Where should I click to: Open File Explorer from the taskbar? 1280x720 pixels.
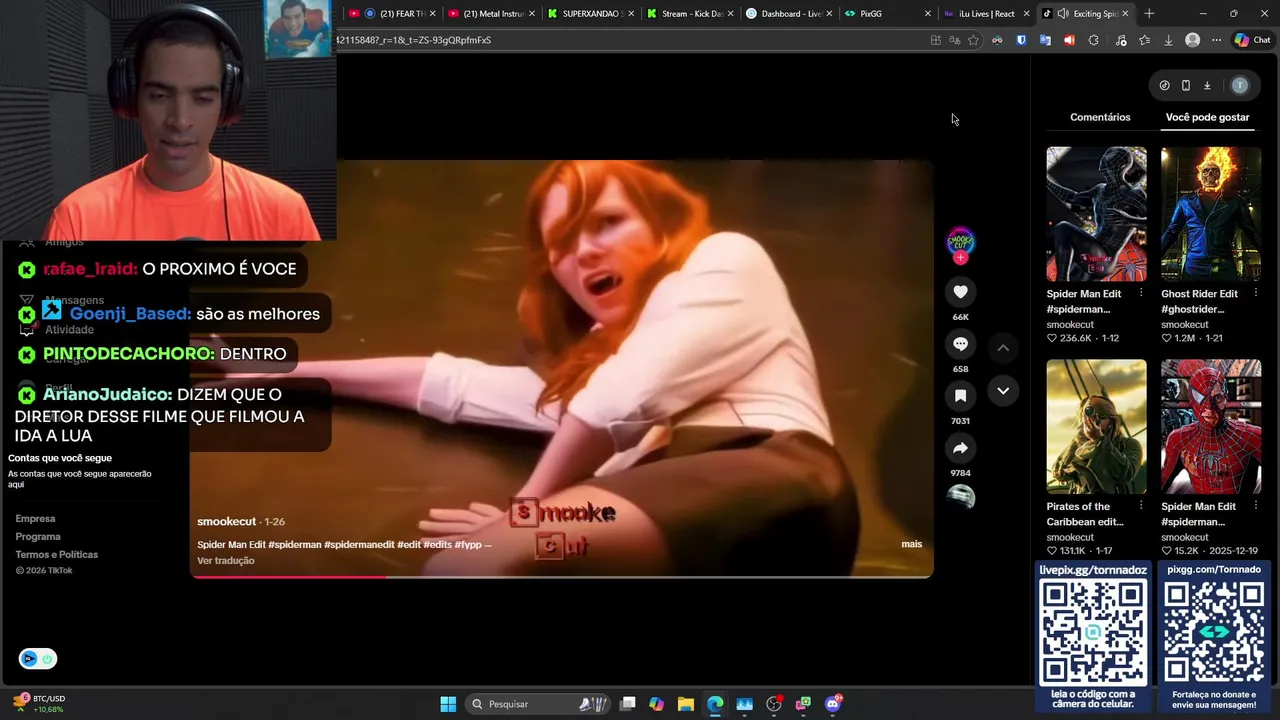(685, 704)
